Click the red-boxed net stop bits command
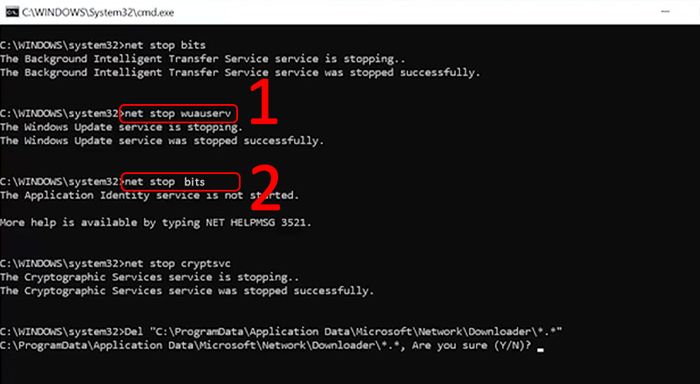 180,182
